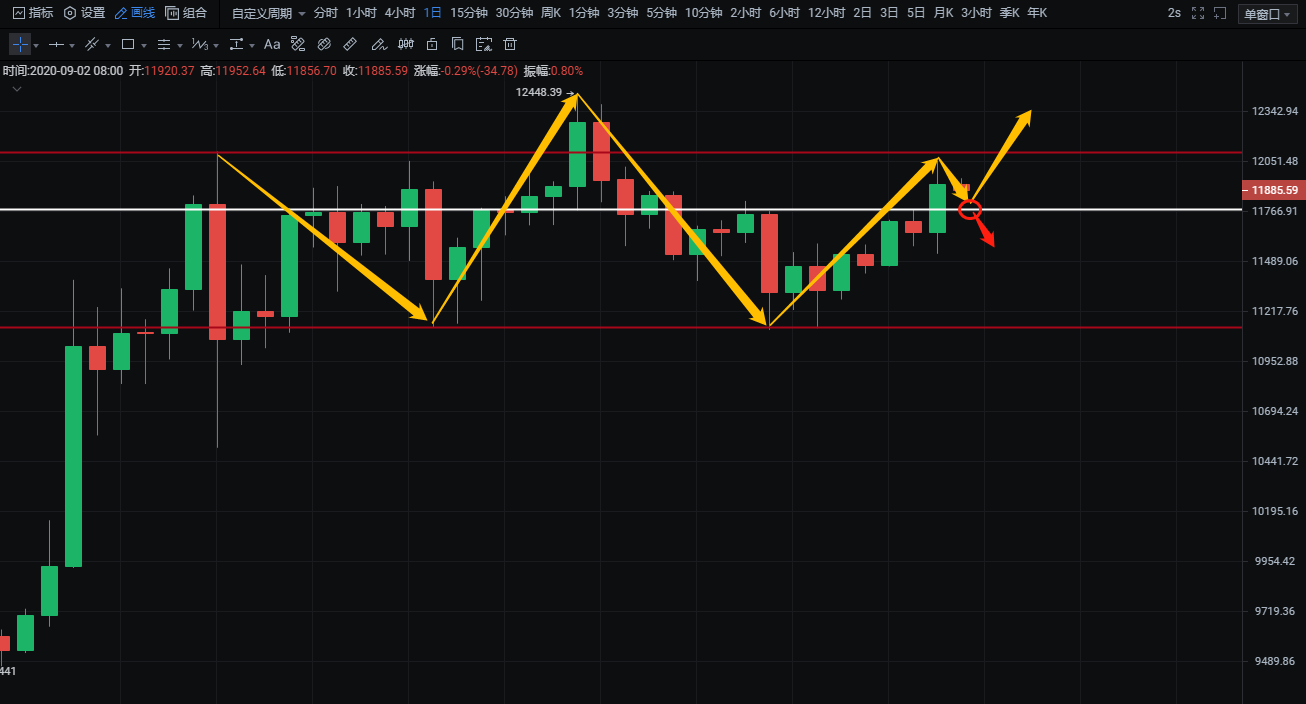1306x704 pixels.
Task: Switch to the 4小时 timeframe
Action: (x=399, y=13)
